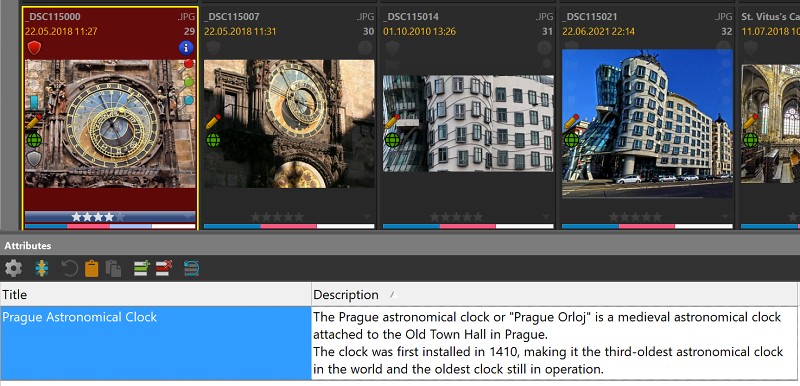Toggle dim shield icon on St. Vitus's thumbnail
800x386 pixels.
click(x=751, y=48)
